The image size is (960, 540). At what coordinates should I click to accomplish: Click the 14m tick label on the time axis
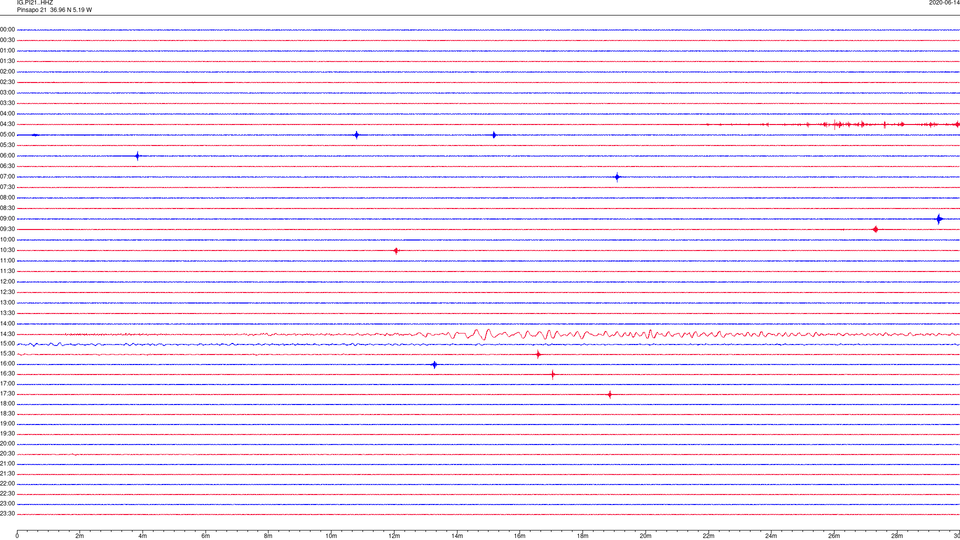click(x=457, y=536)
